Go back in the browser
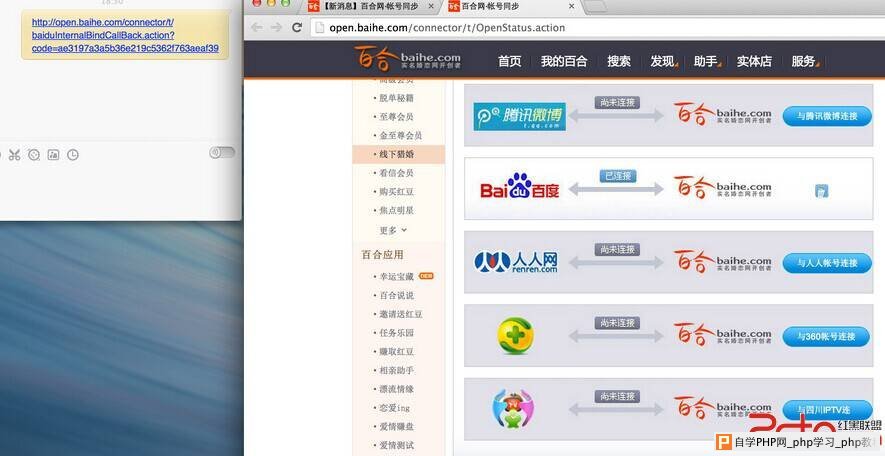Screen dimensions: 885x456 [257, 27]
